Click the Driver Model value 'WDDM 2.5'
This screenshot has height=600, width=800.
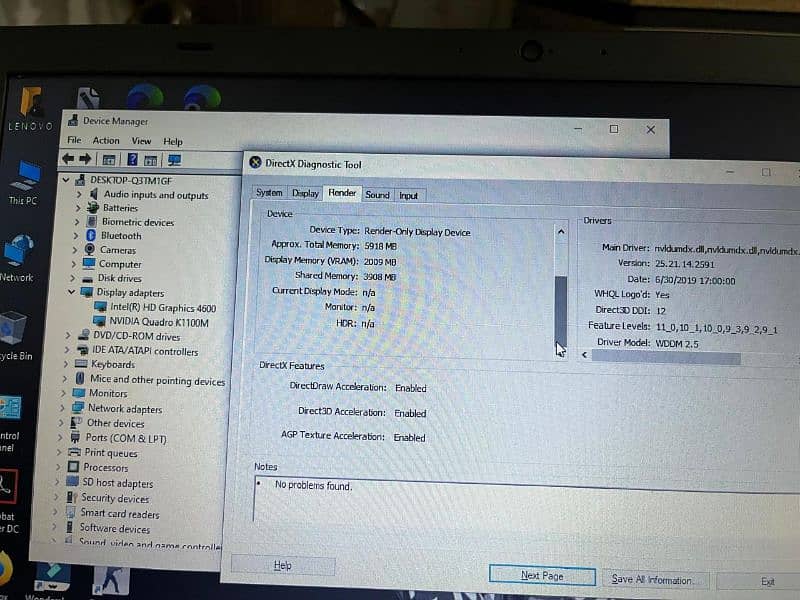[677, 343]
